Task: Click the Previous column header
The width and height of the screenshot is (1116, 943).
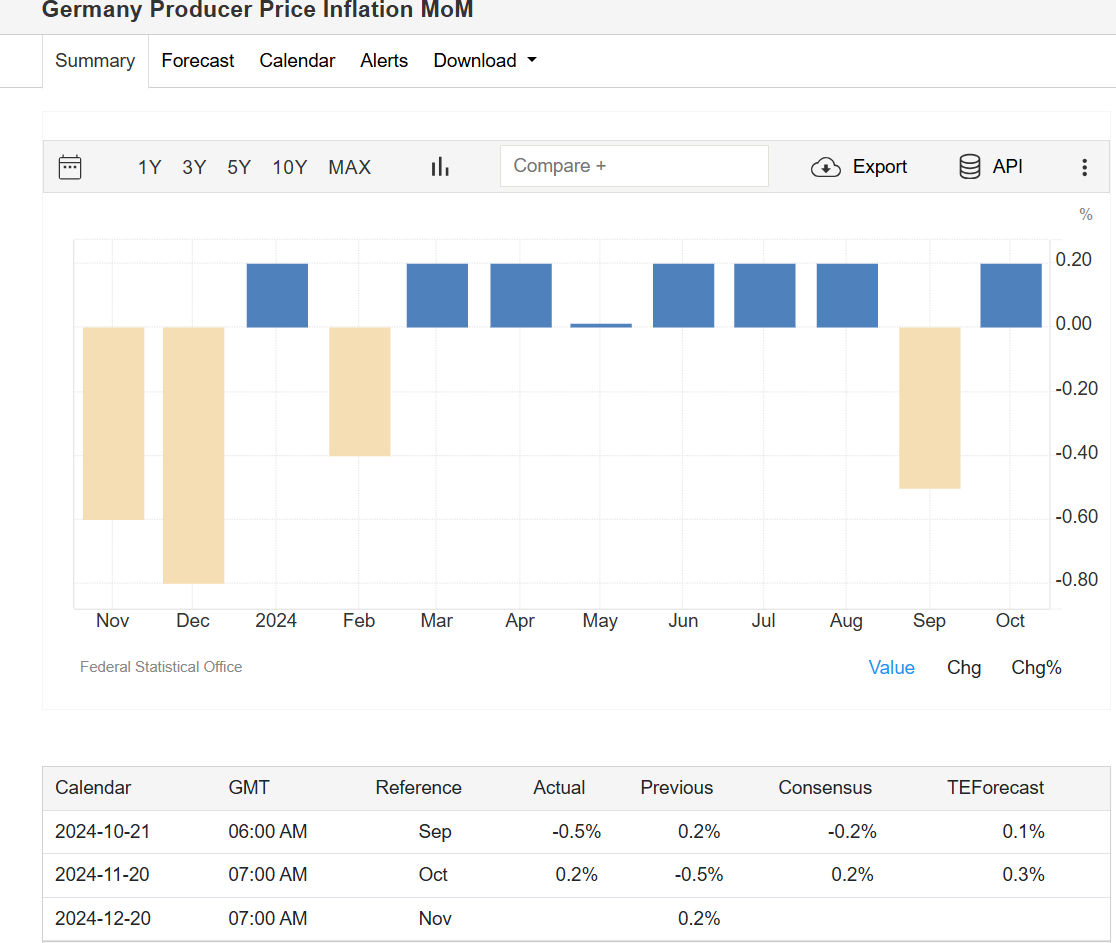Action: tap(676, 787)
